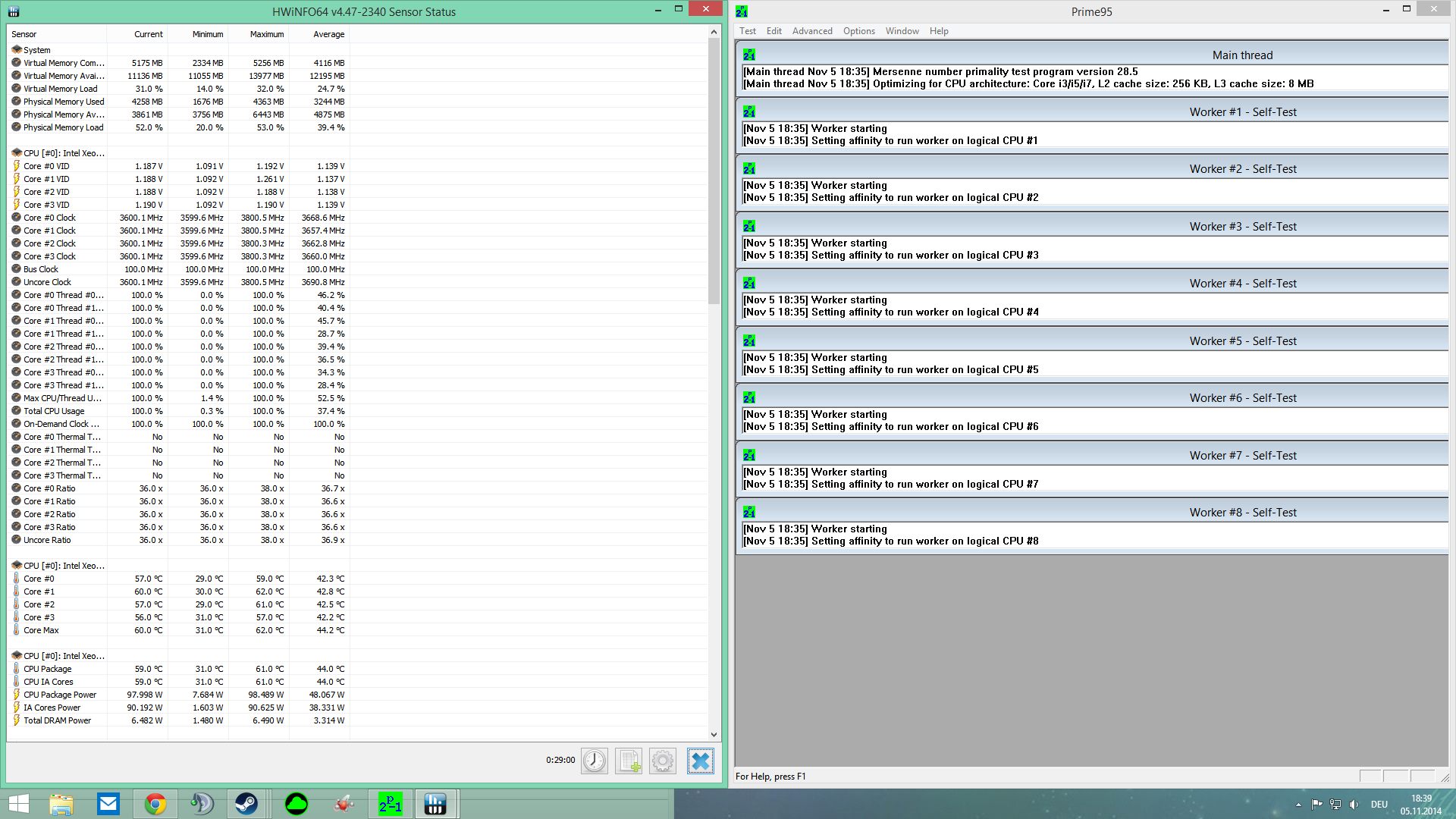Click the Worker #8 - Self-Test title bar

click(x=1242, y=513)
